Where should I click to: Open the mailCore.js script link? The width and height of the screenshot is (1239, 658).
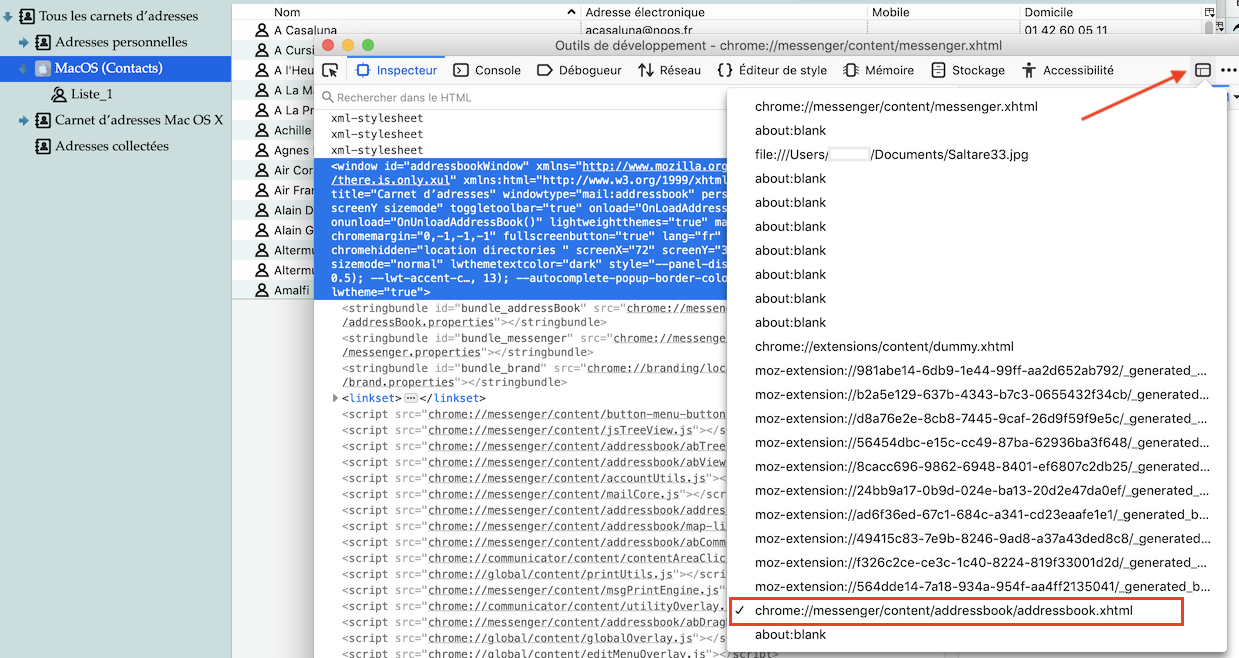555,494
